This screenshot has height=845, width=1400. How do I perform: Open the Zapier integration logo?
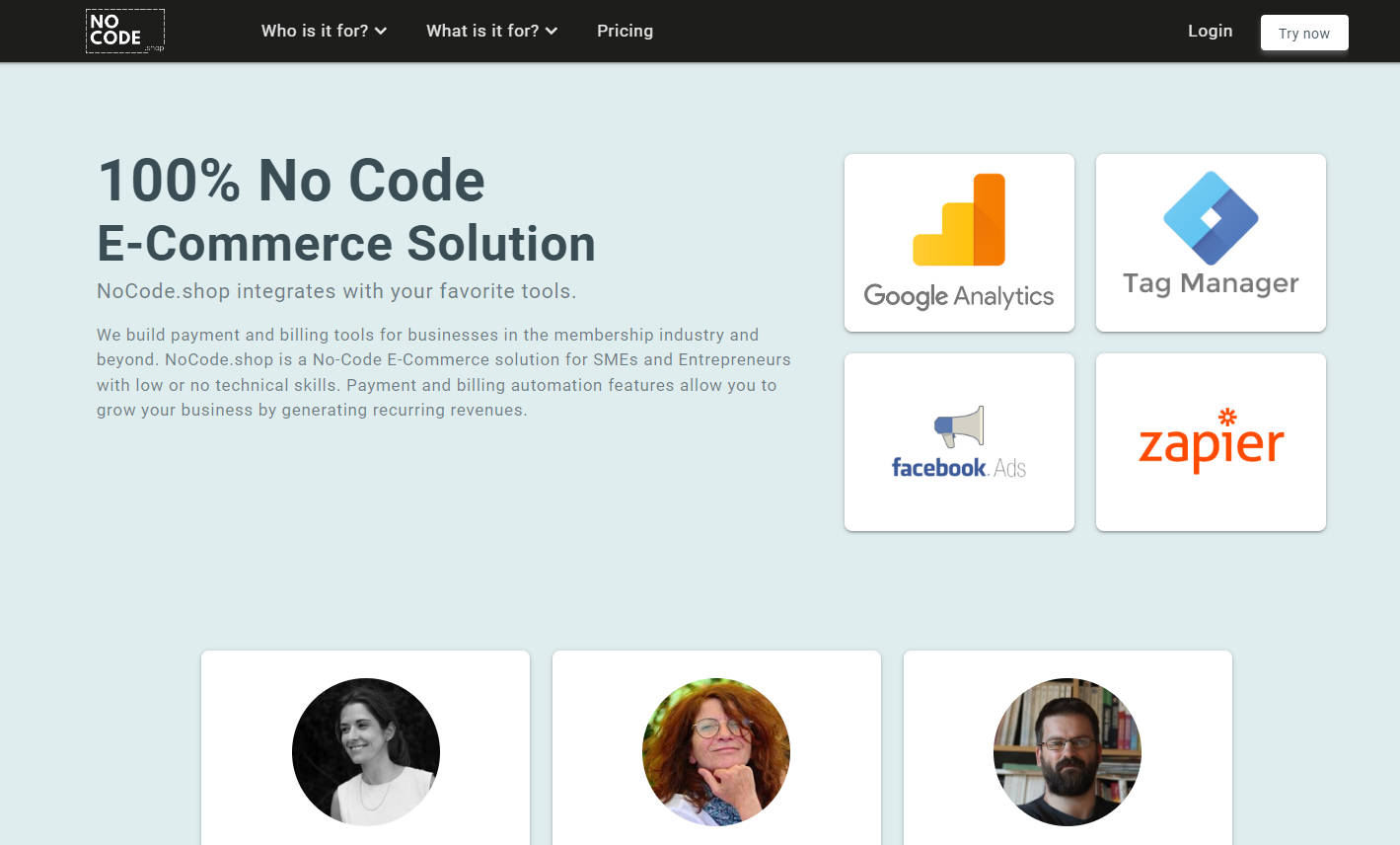click(x=1211, y=442)
